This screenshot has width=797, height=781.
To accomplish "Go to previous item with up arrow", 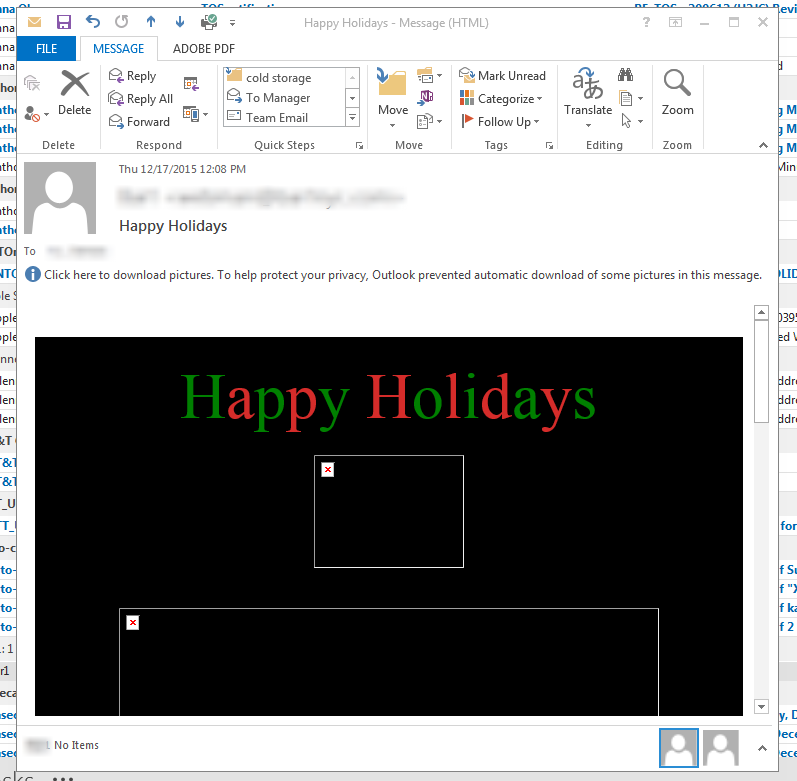I will [x=151, y=21].
